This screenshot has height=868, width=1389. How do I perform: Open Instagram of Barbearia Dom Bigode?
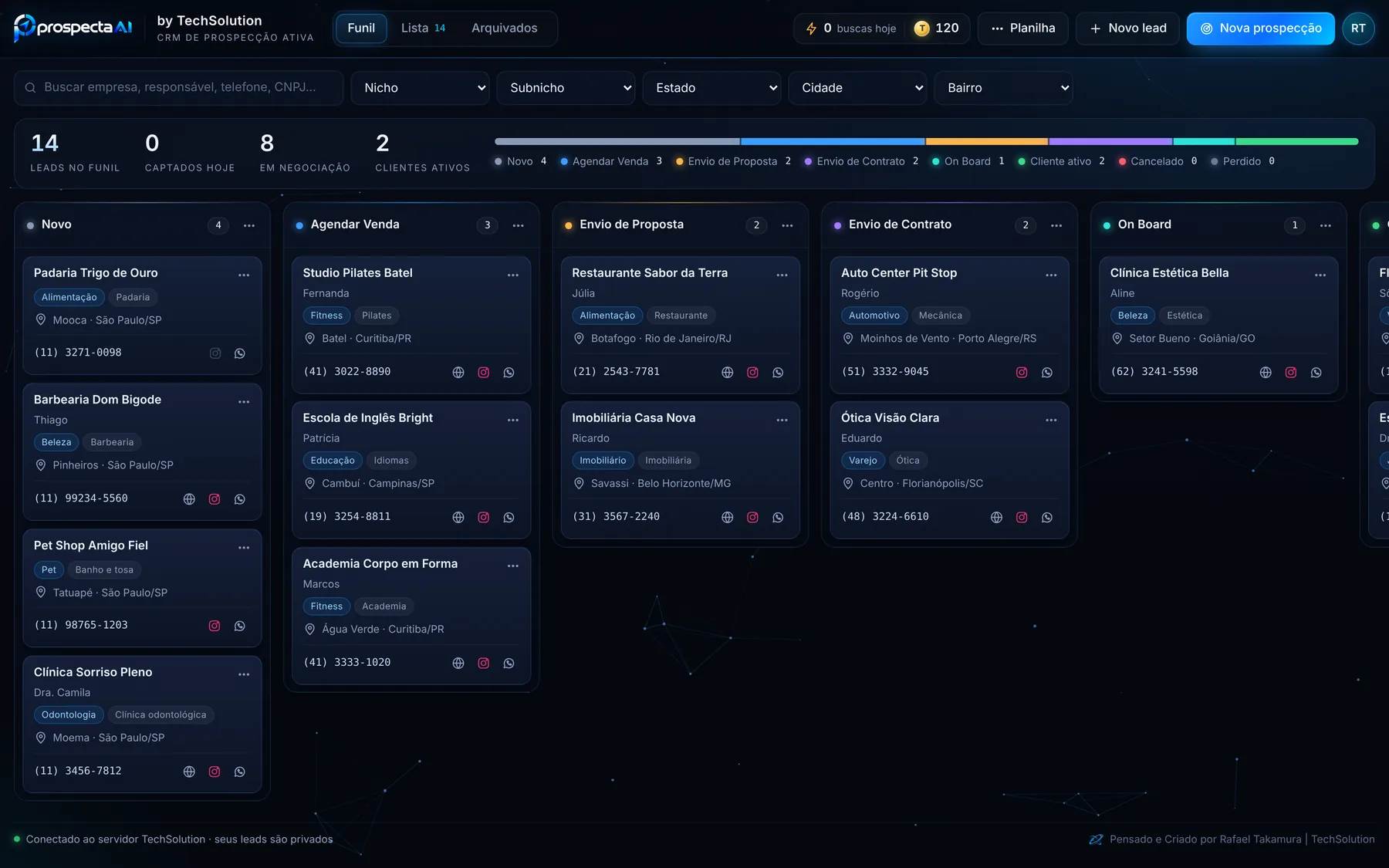point(215,499)
